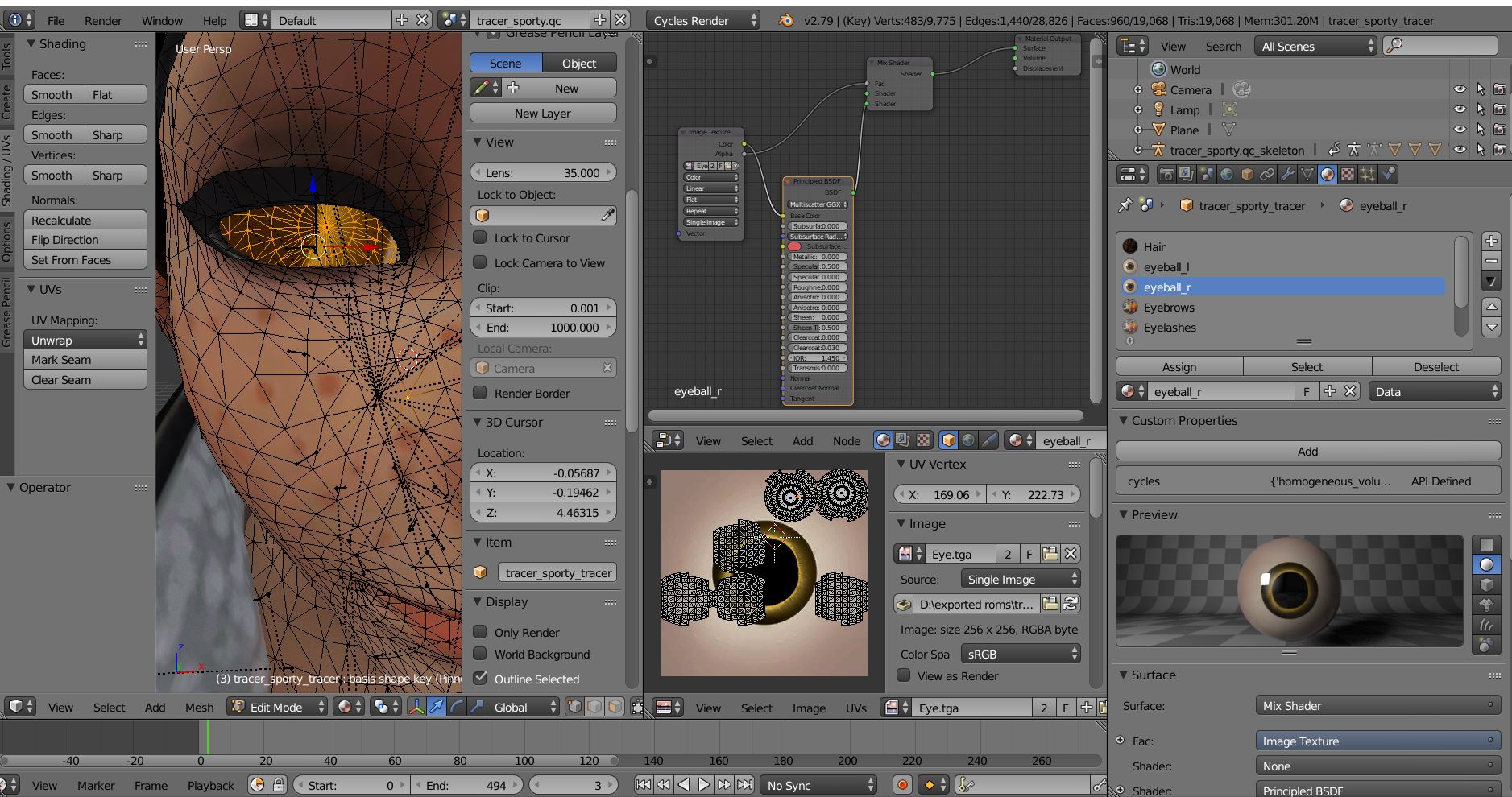
Task: Open the UVs menu in image editor
Action: tap(855, 708)
